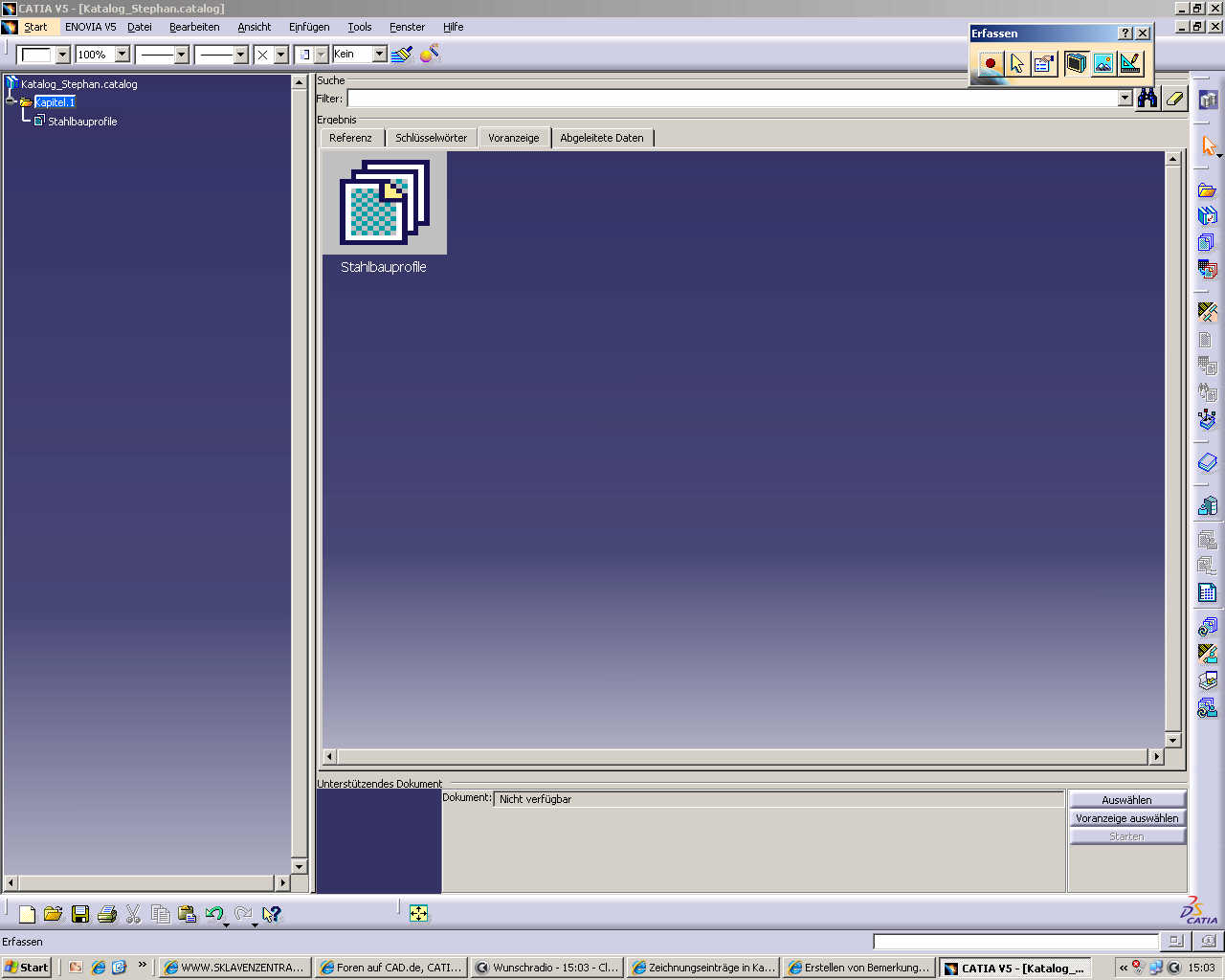
Task: Open the first line thickness dropdown
Action: 182,55
